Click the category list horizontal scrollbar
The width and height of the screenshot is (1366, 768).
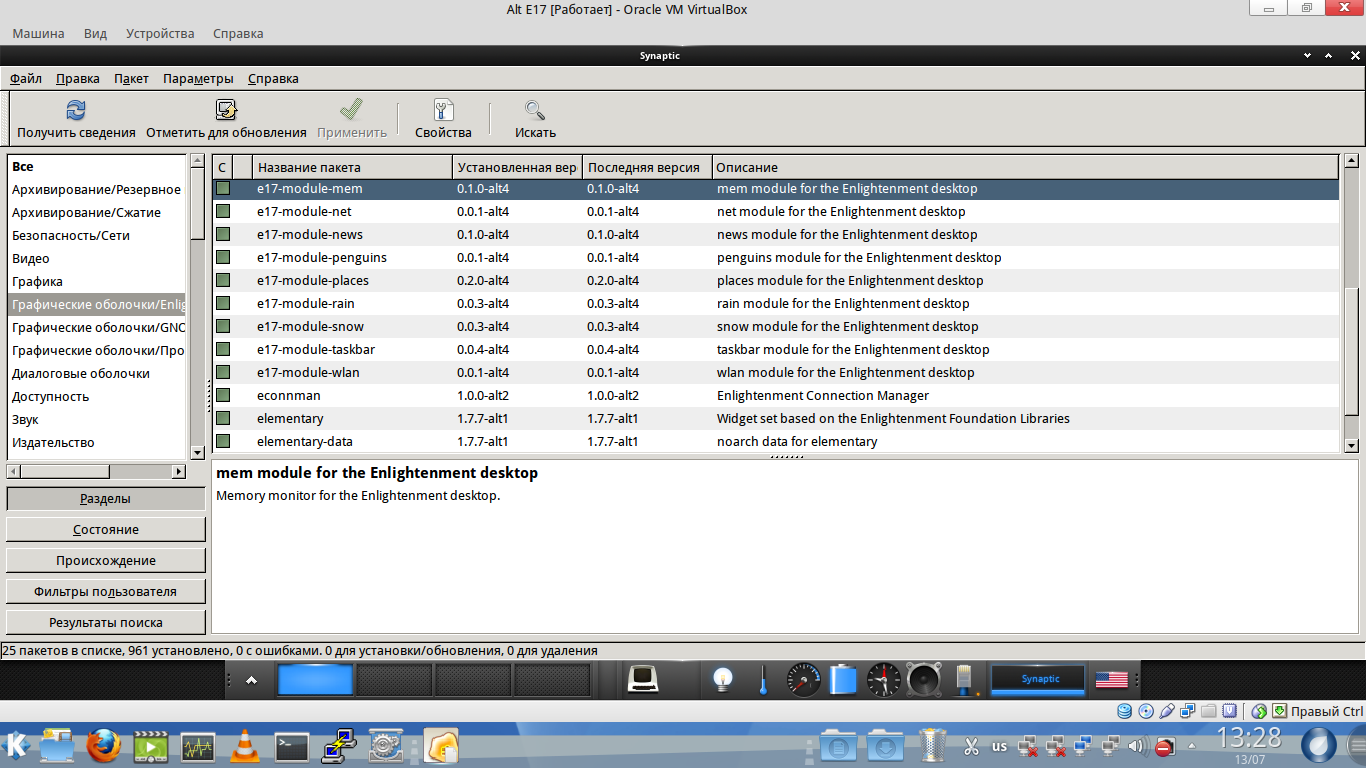pos(97,471)
